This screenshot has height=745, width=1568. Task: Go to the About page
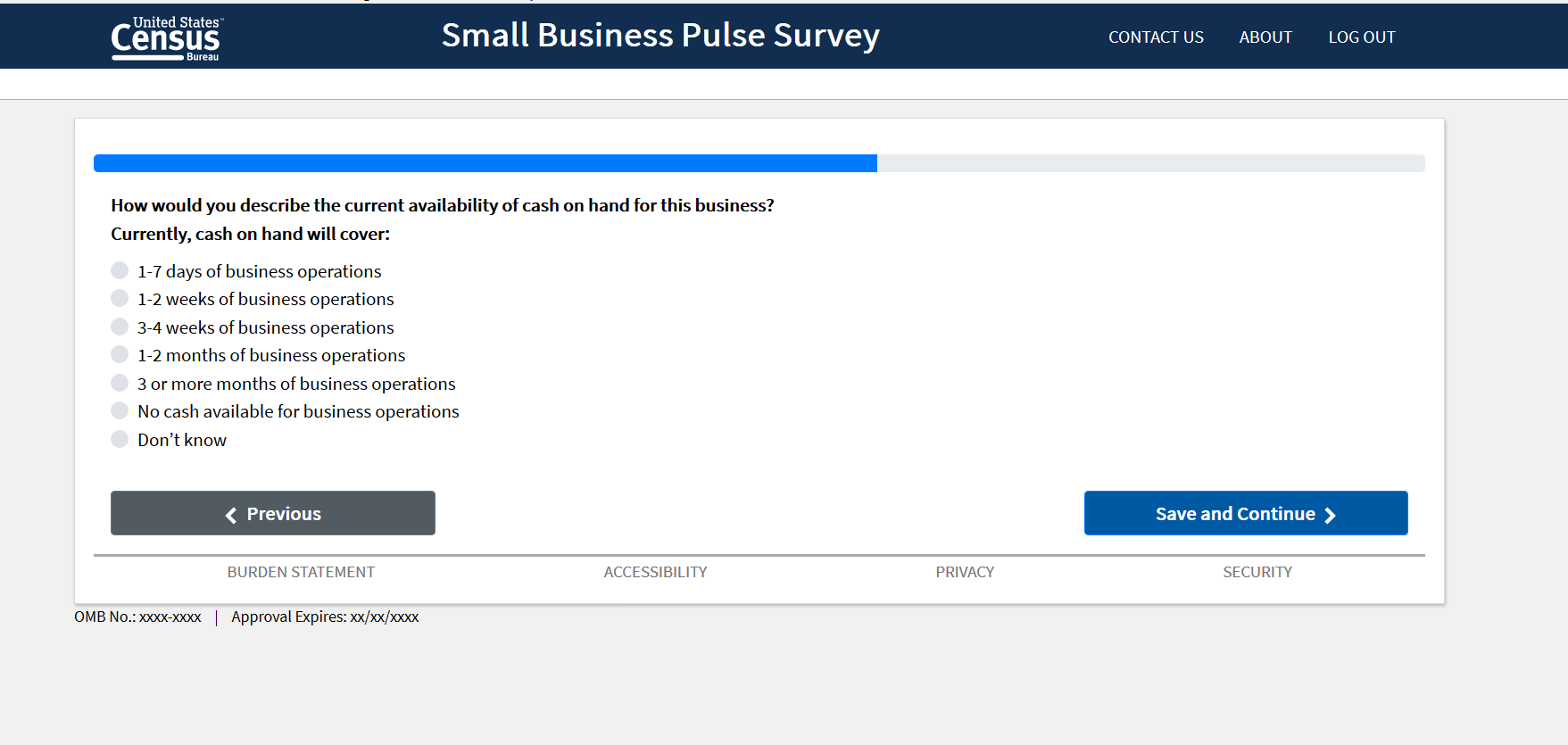(x=1265, y=37)
